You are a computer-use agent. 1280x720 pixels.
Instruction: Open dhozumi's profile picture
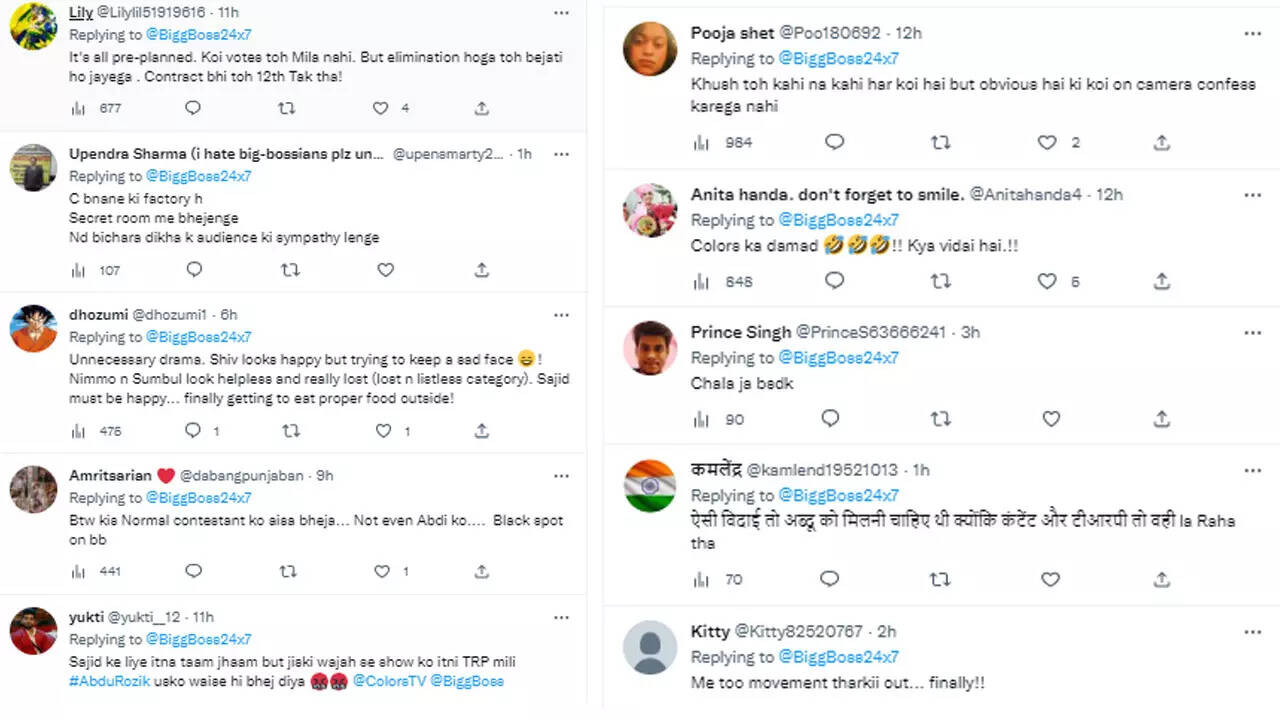pyautogui.click(x=33, y=328)
